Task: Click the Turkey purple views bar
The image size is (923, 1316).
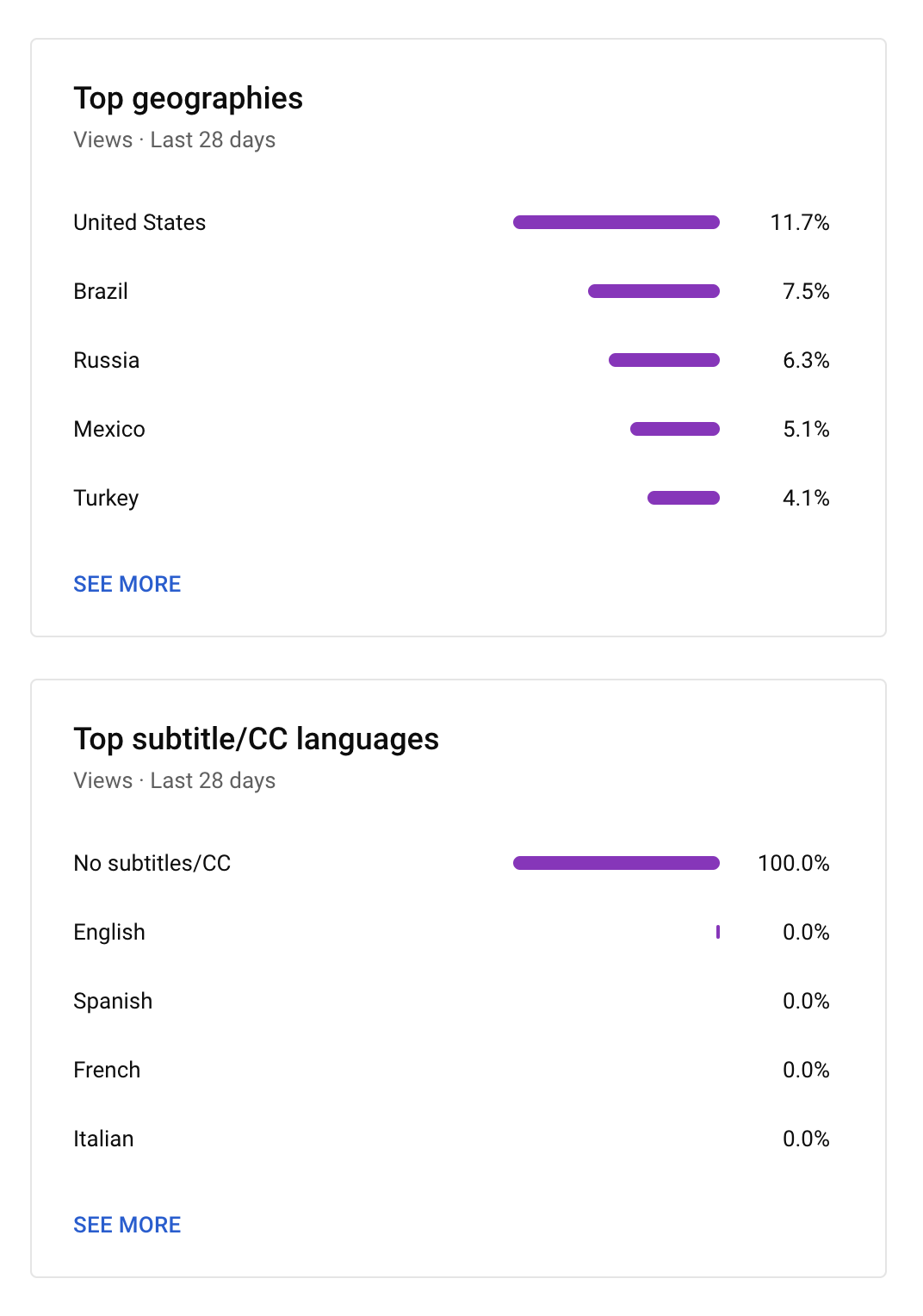Action: click(684, 498)
